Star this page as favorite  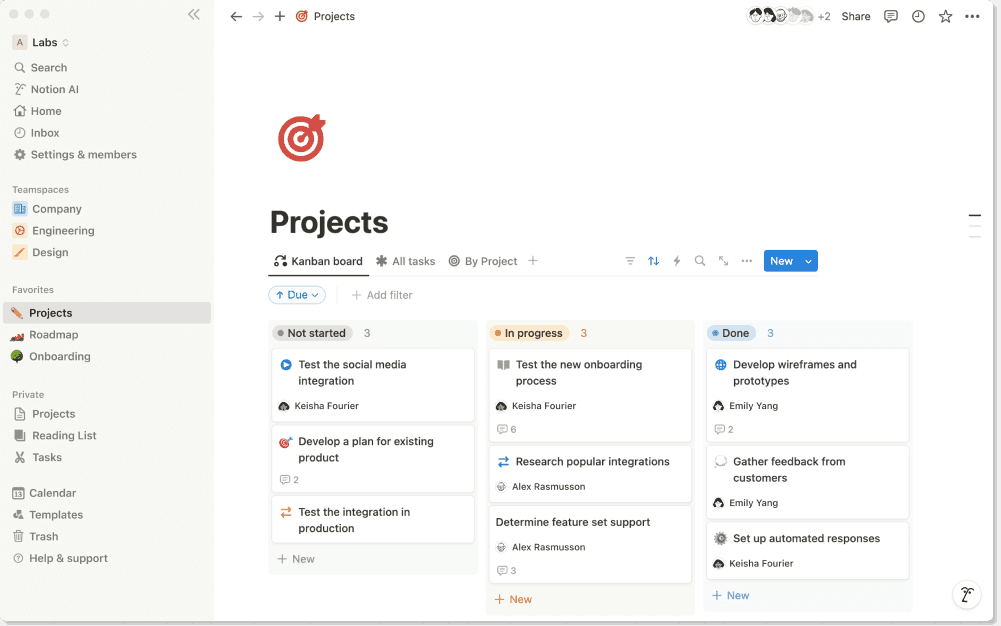pyautogui.click(x=945, y=16)
